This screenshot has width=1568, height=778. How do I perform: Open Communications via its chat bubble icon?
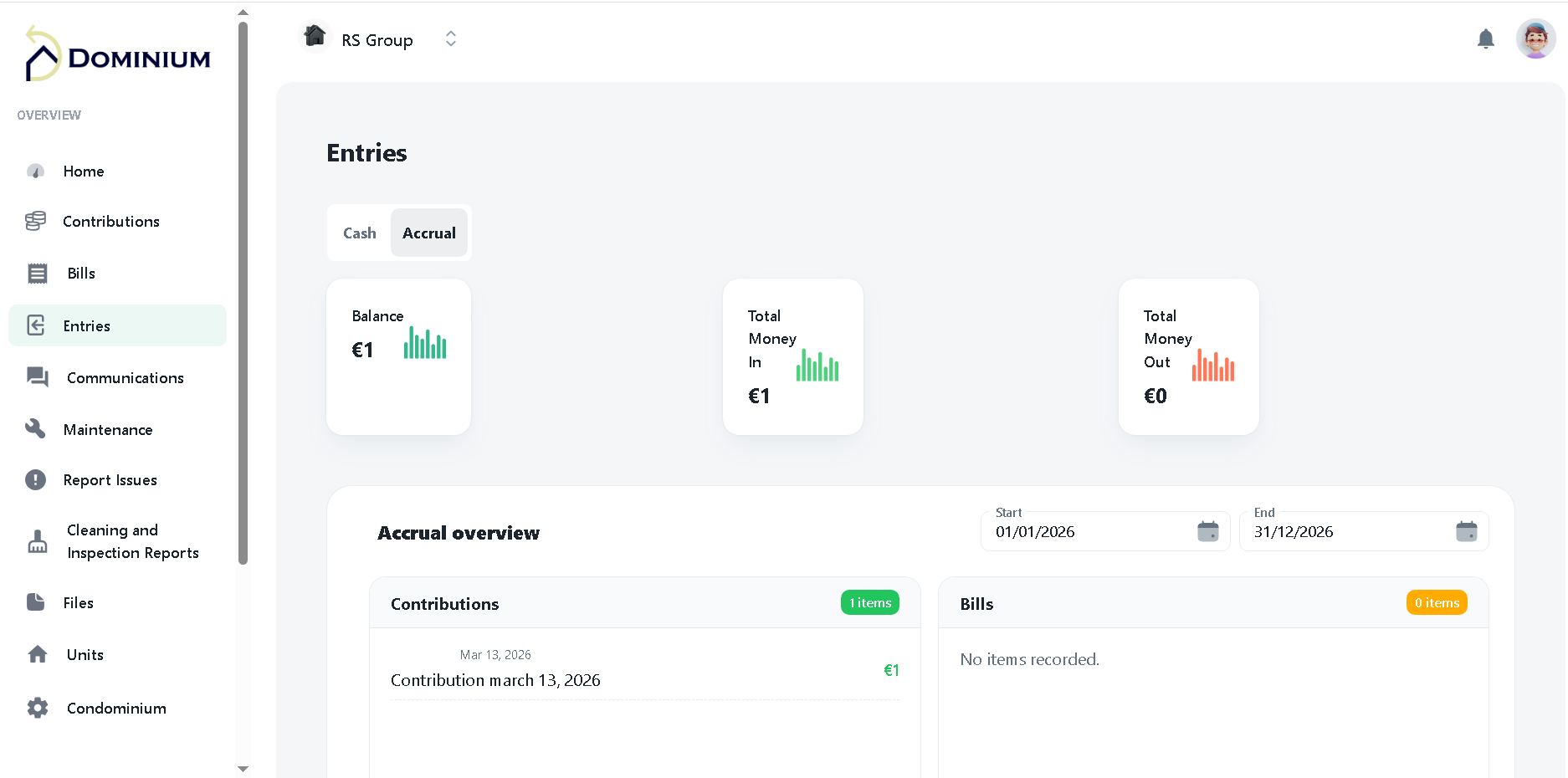tap(37, 377)
